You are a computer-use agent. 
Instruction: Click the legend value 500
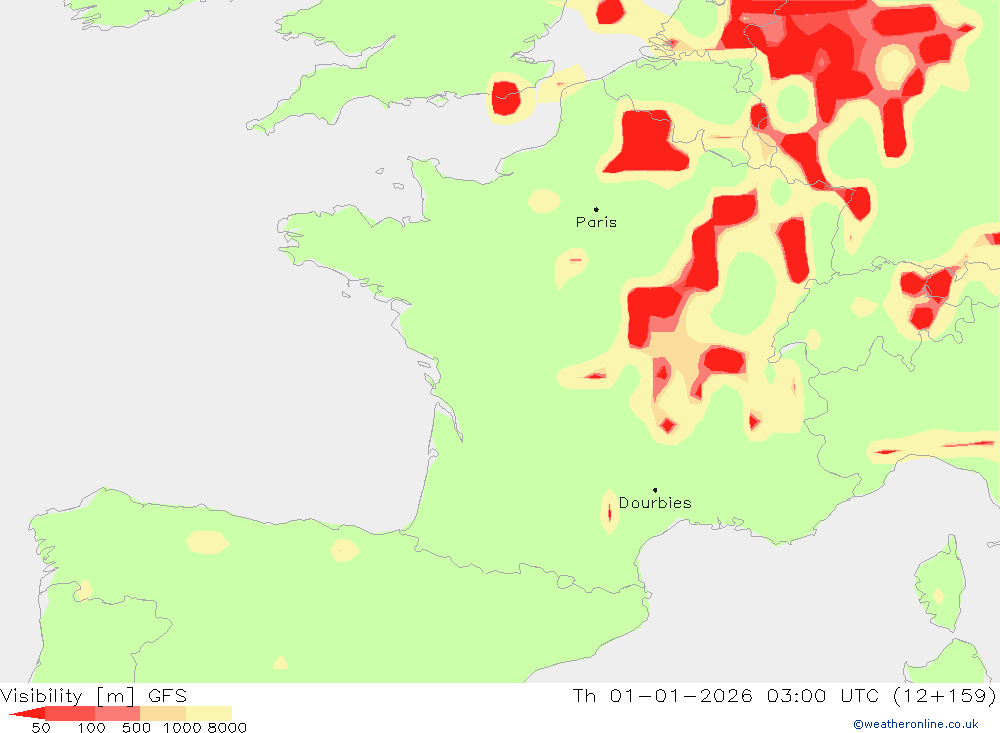[136, 728]
